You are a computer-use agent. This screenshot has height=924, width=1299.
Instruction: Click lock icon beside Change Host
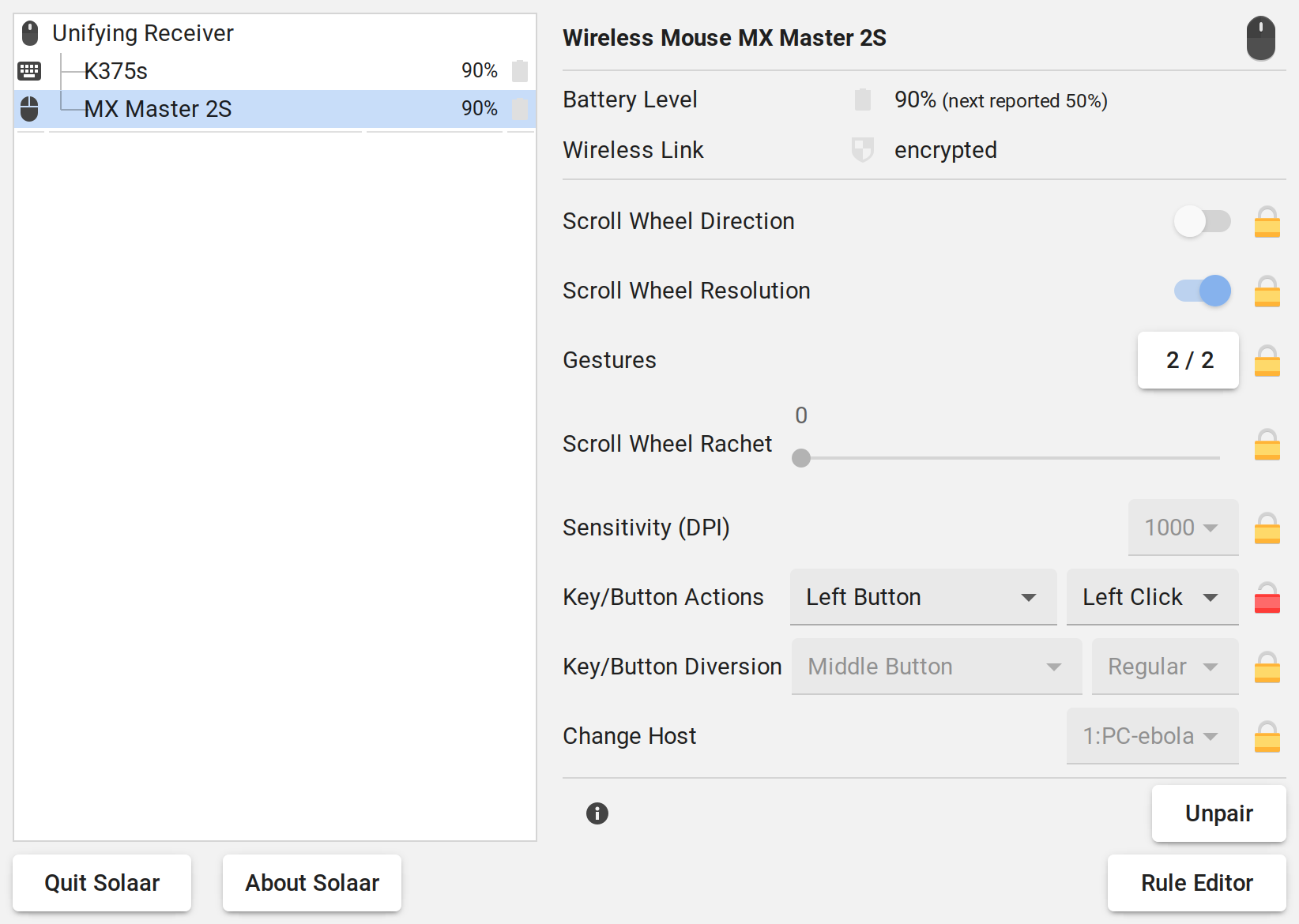pyautogui.click(x=1267, y=736)
